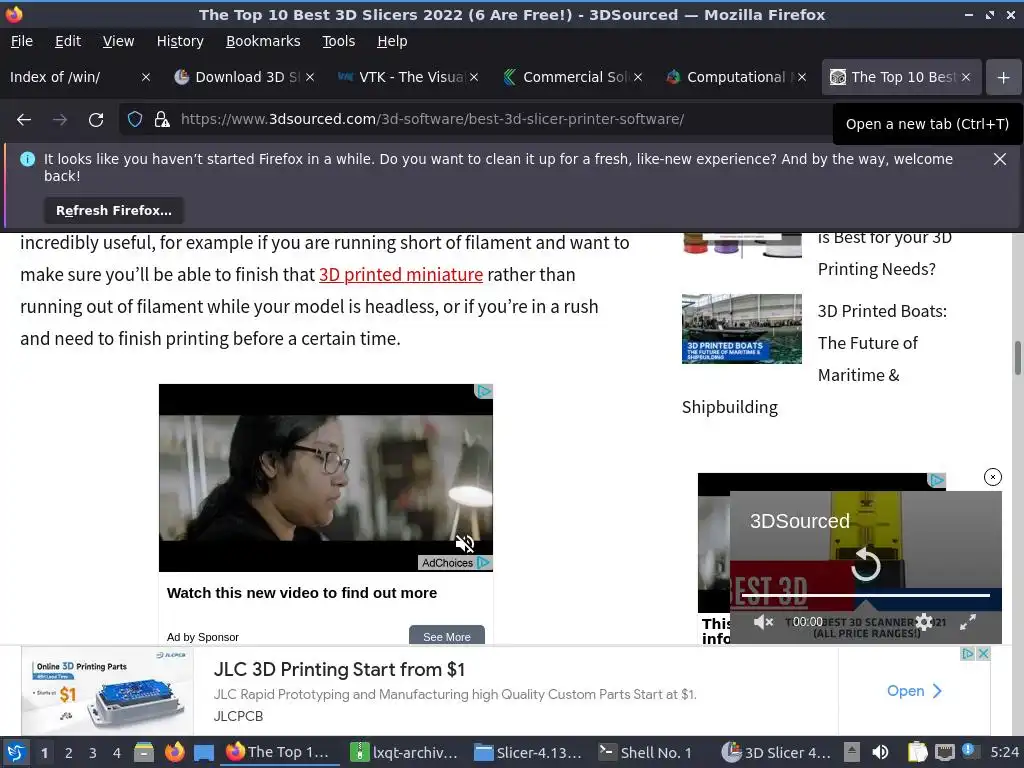
Task: Close the 'VTK - The Visual' tab
Action: coord(474,77)
